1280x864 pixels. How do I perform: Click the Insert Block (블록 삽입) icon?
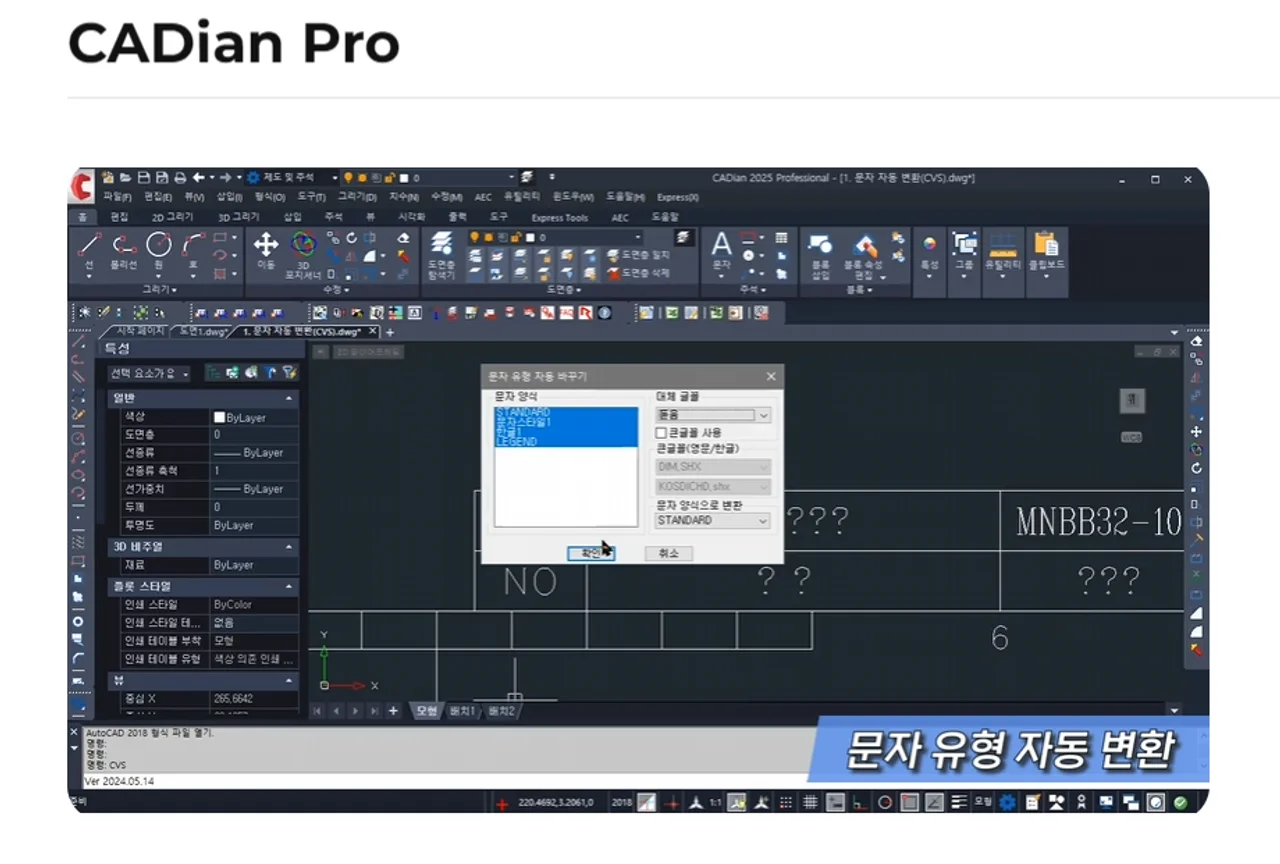click(x=820, y=256)
